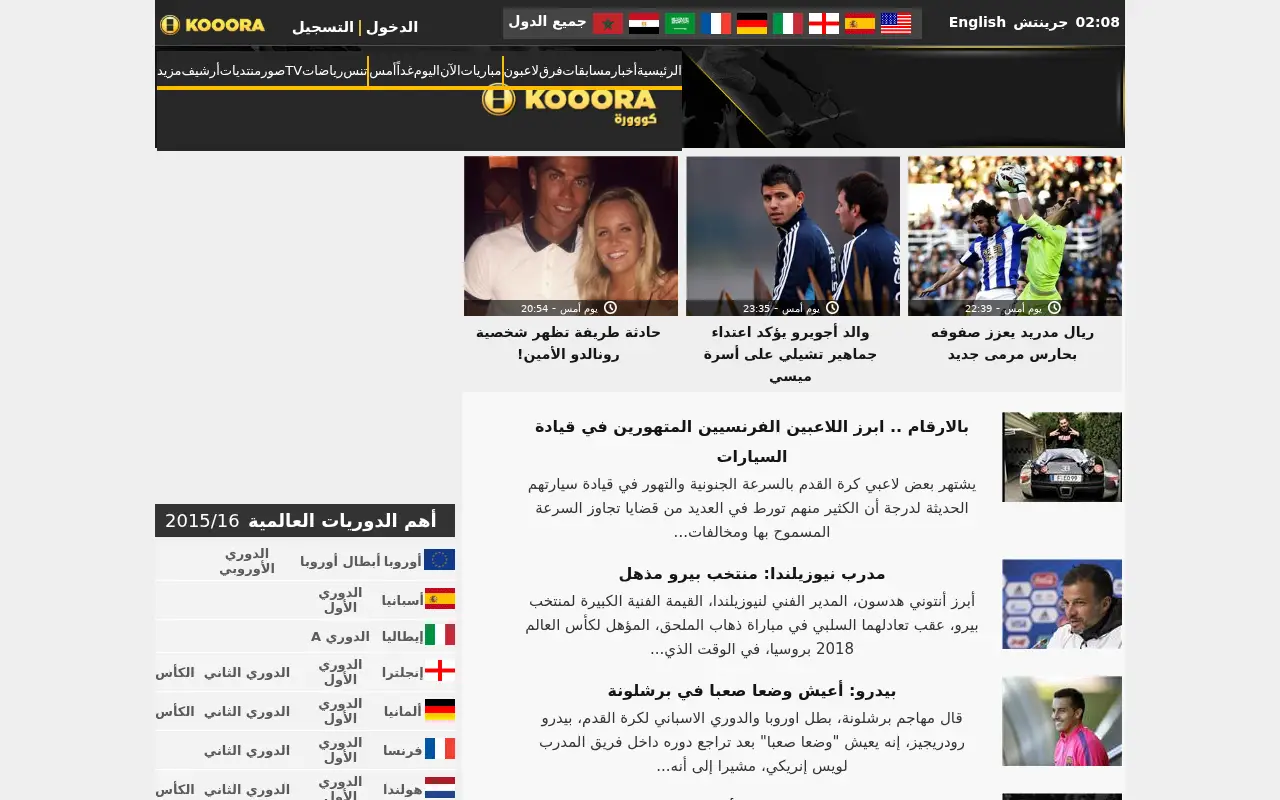The width and height of the screenshot is (1280, 800).
Task: Click the Spain flag beside اسبانيا in leagues list
Action: 439,599
